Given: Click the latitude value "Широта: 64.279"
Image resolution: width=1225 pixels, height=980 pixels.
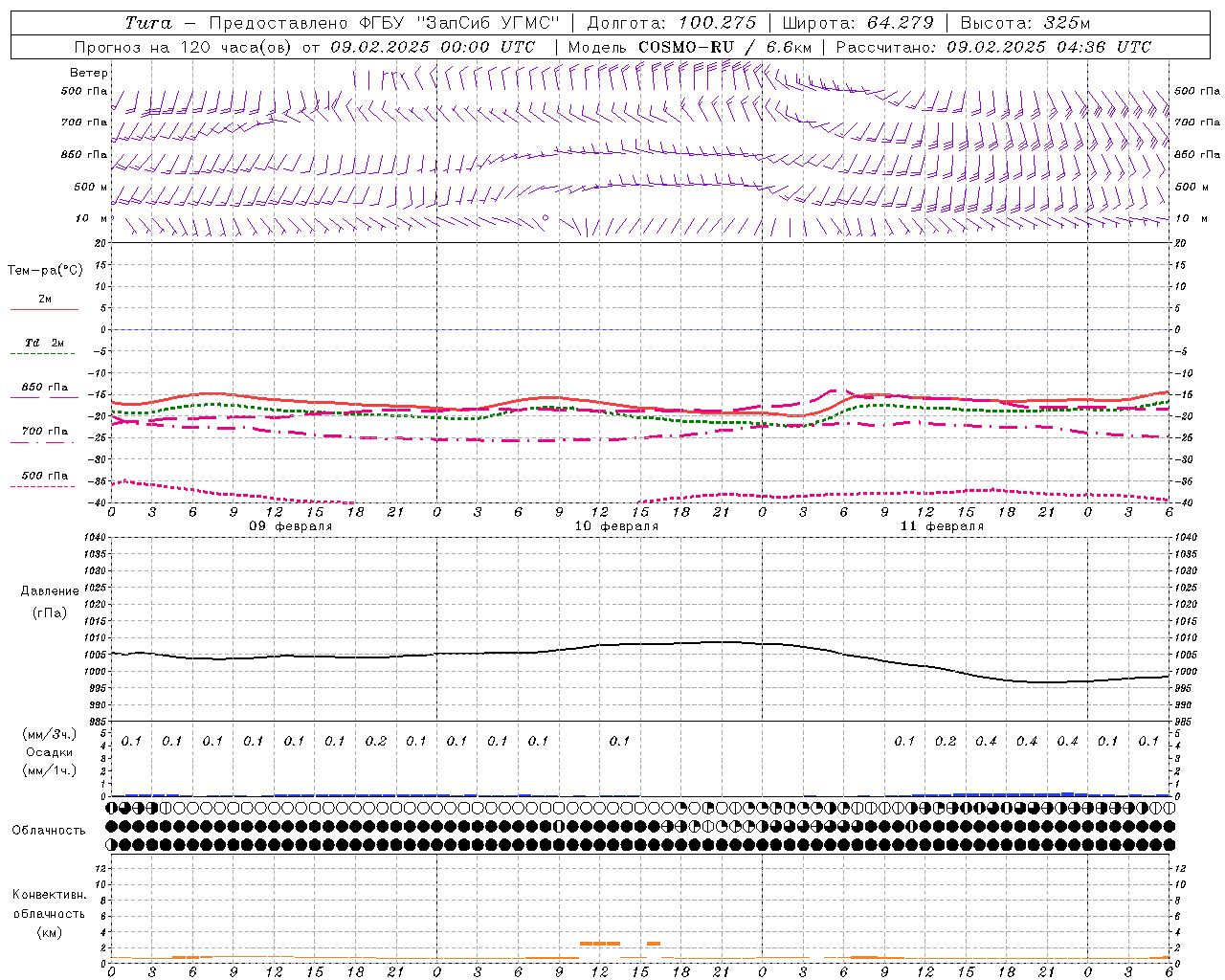Looking at the screenshot, I should (x=858, y=23).
